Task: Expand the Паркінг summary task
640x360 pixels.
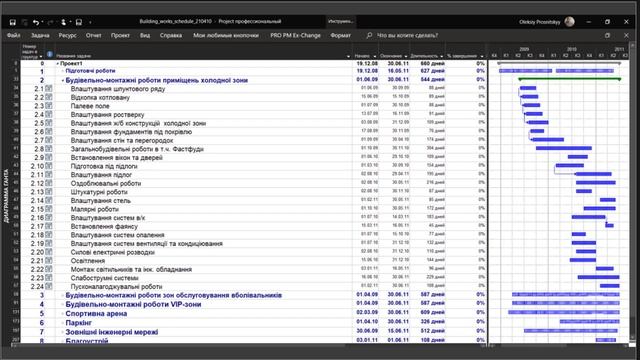Action: 63,323
